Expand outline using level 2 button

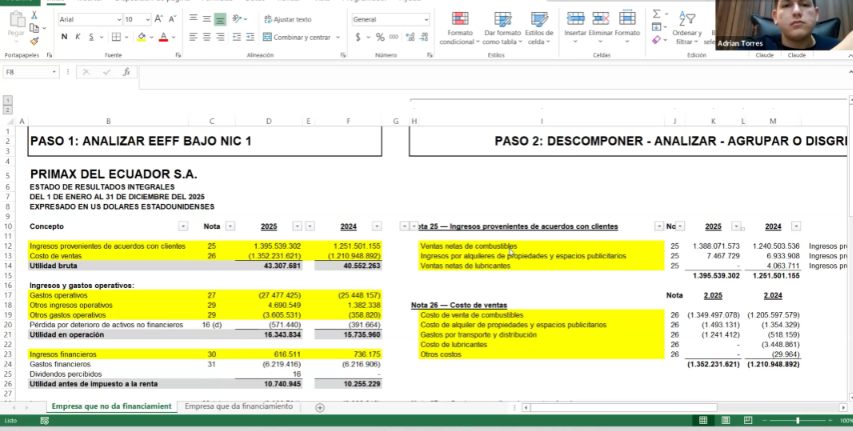click(8, 110)
